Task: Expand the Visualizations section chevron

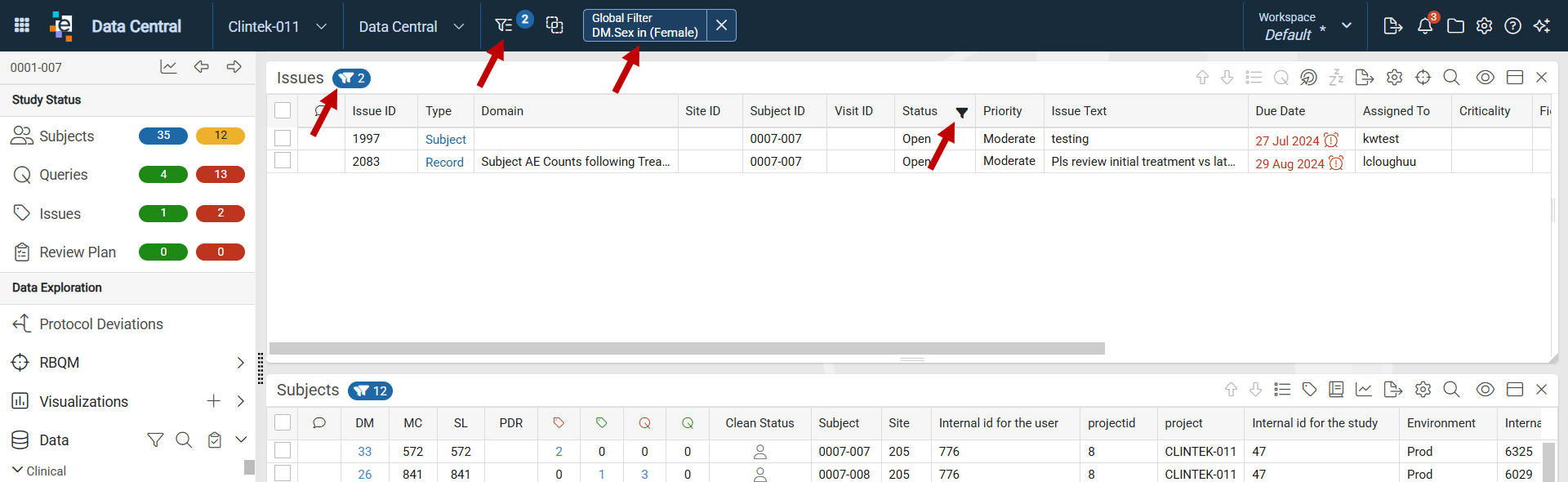Action: tap(240, 401)
